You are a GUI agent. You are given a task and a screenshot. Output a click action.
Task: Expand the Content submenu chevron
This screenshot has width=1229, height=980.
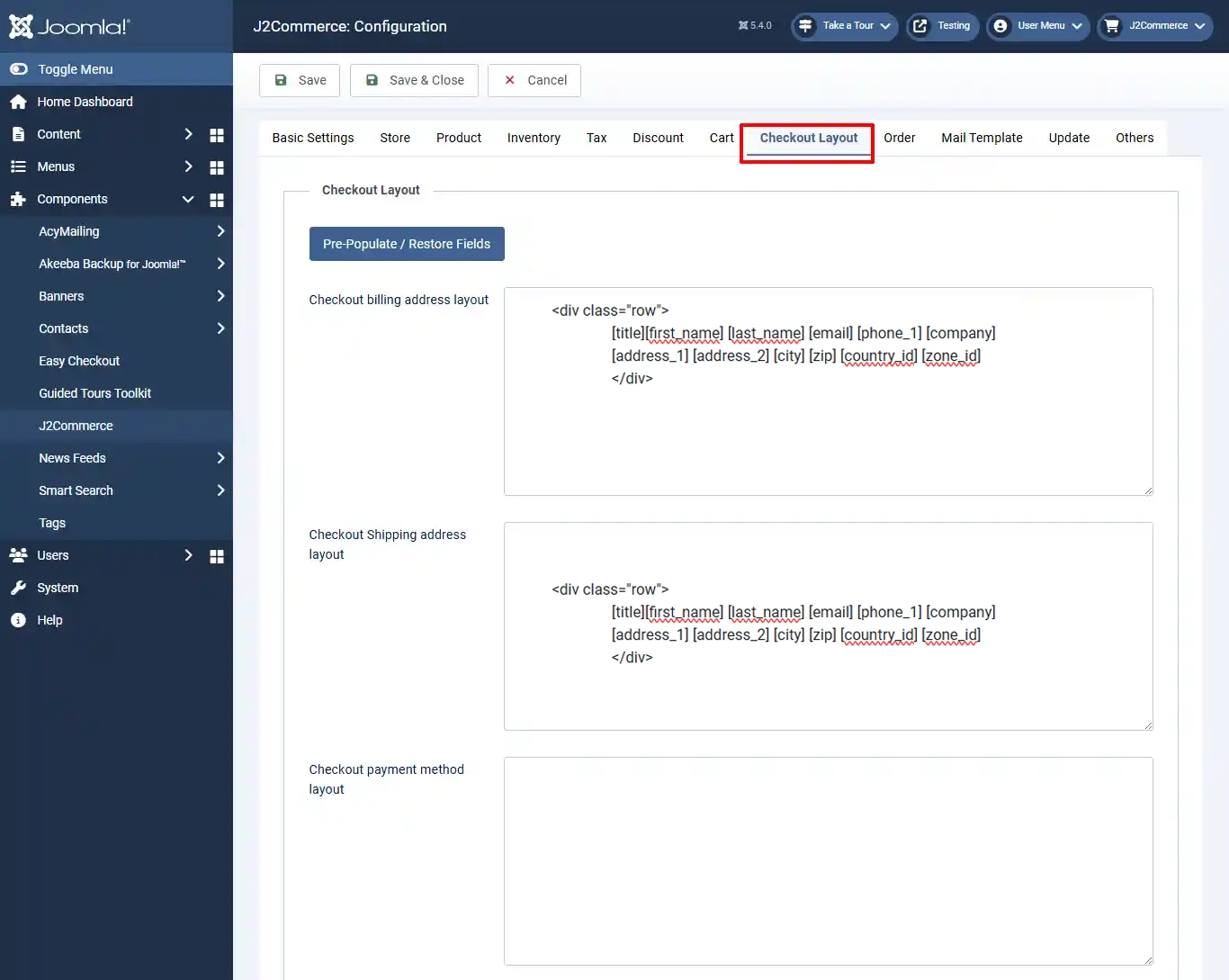coord(188,134)
